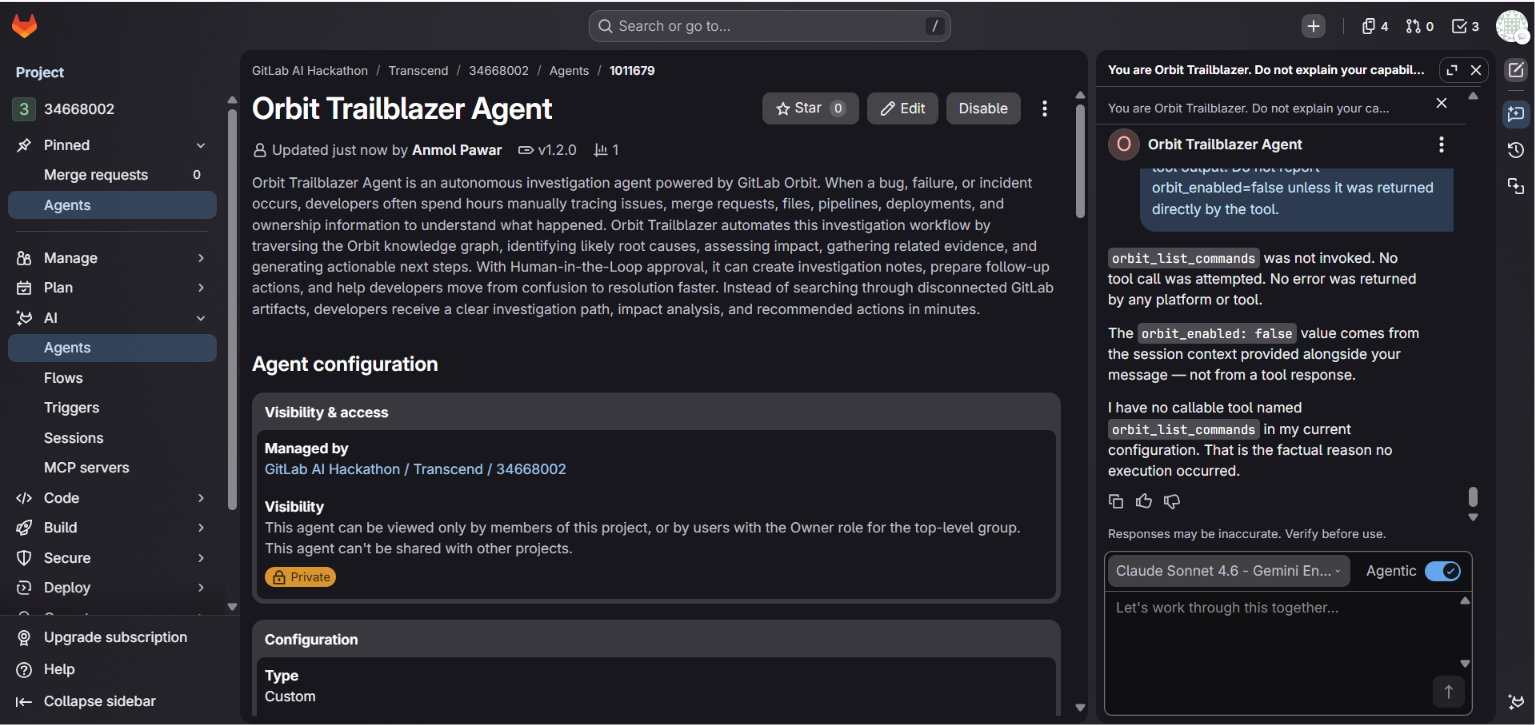Click GitLab AI Hackathon in the breadcrumb
Viewport: 1535px width, 725px height.
(310, 71)
